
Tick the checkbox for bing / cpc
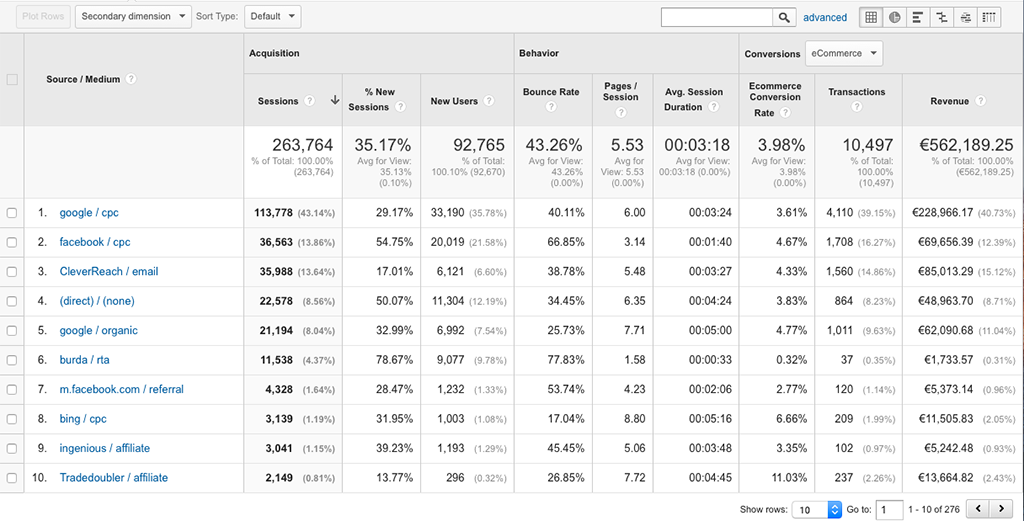12,419
